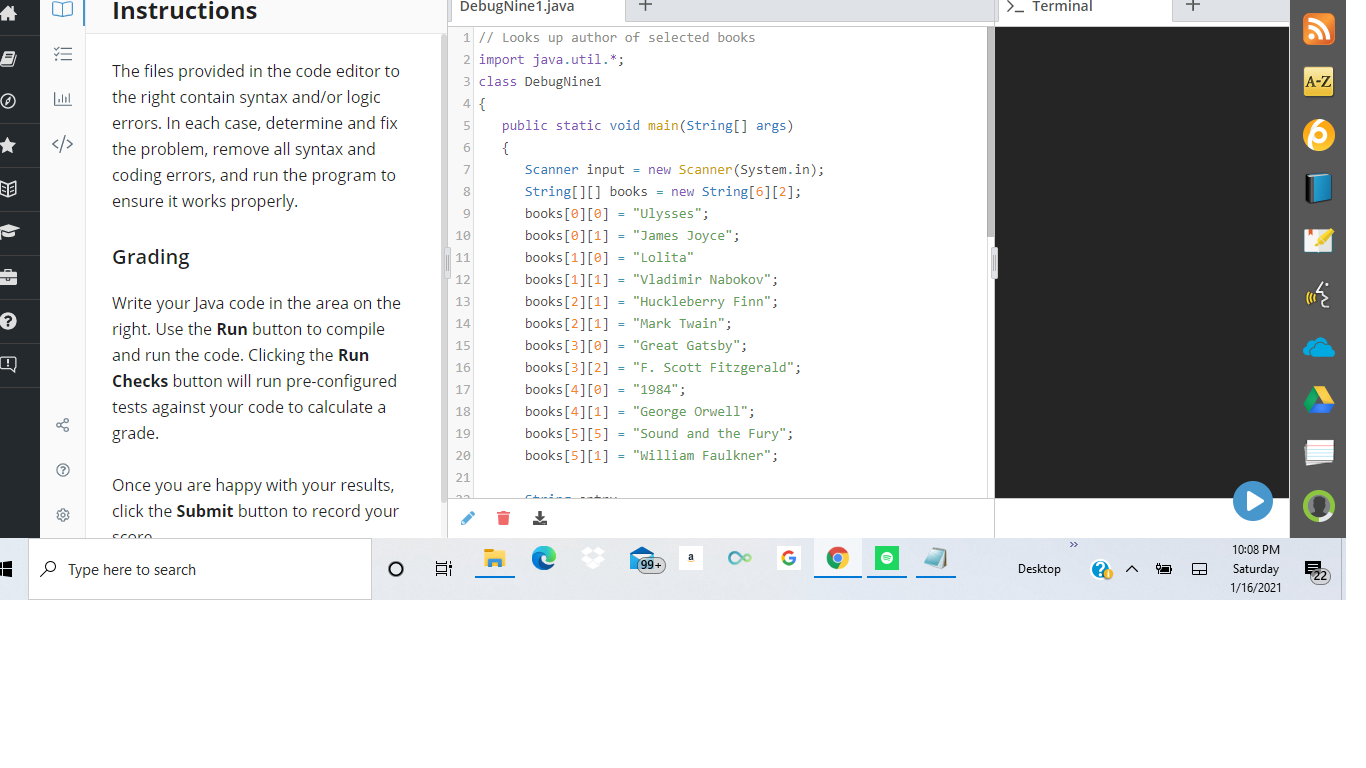
Task: Select the checklist panel icon
Action: 62,54
